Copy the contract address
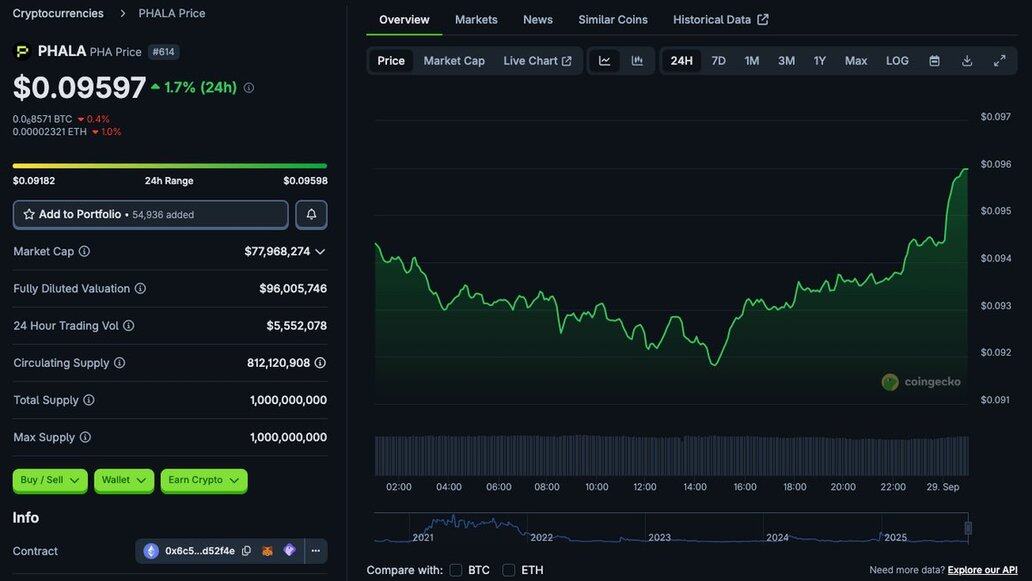Image resolution: width=1032 pixels, height=581 pixels. point(246,551)
